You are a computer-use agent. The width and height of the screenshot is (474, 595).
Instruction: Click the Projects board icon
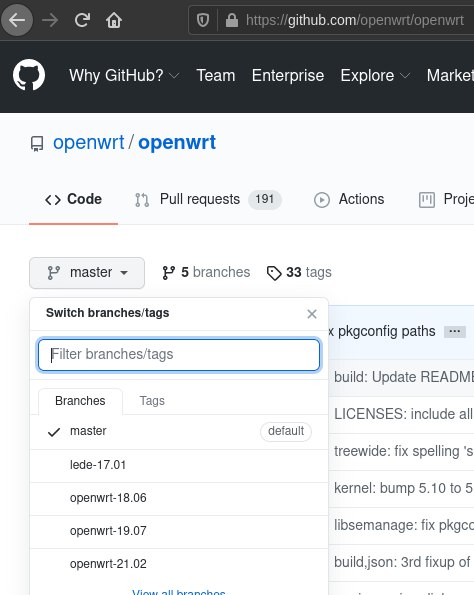pos(427,200)
